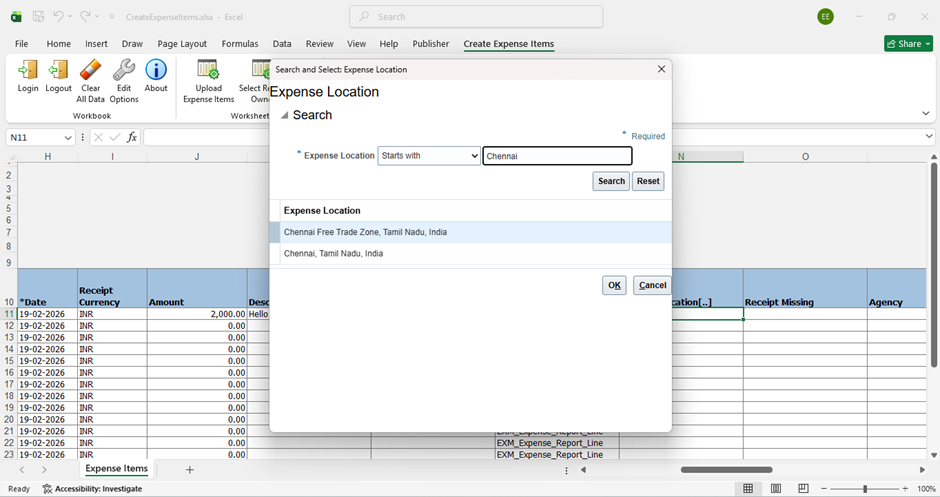Click INR currency cell in row 12
The width and height of the screenshot is (940, 497).
click(112, 326)
